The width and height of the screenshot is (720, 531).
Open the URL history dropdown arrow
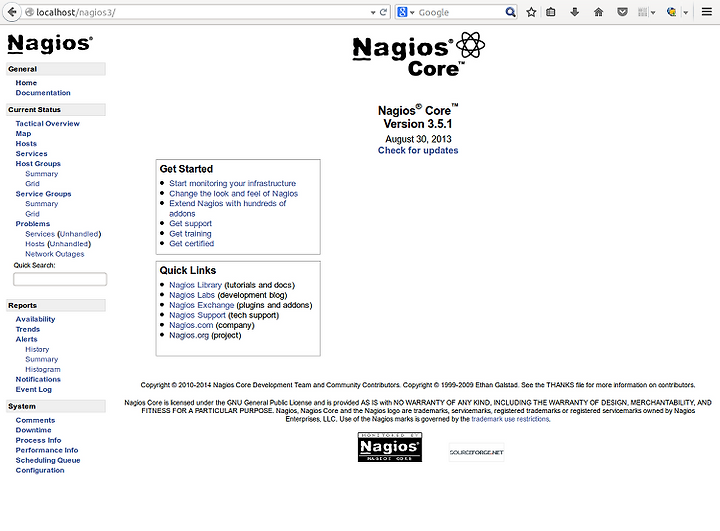[x=373, y=13]
